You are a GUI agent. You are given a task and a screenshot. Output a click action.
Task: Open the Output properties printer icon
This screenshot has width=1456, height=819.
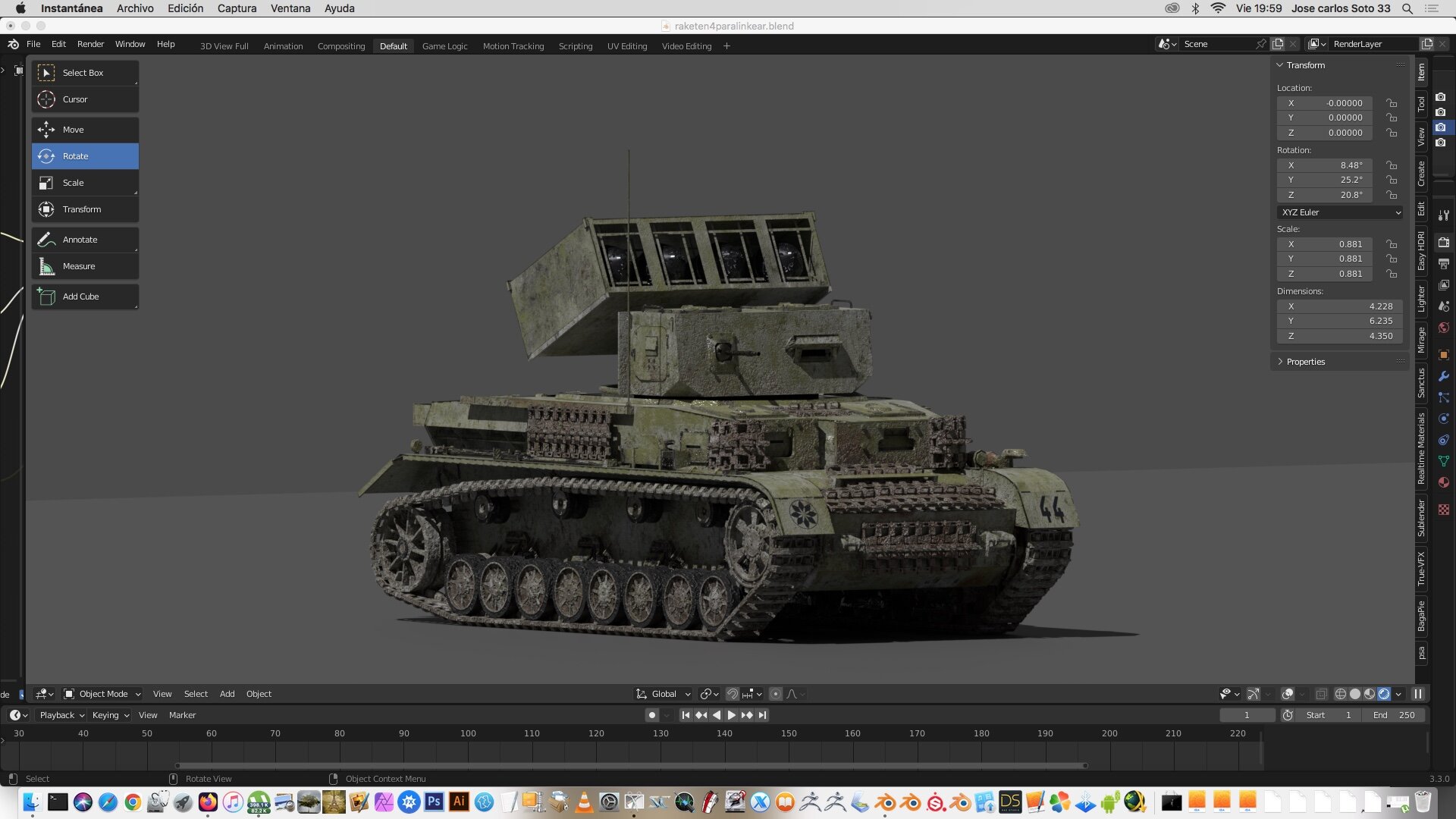click(x=1444, y=264)
